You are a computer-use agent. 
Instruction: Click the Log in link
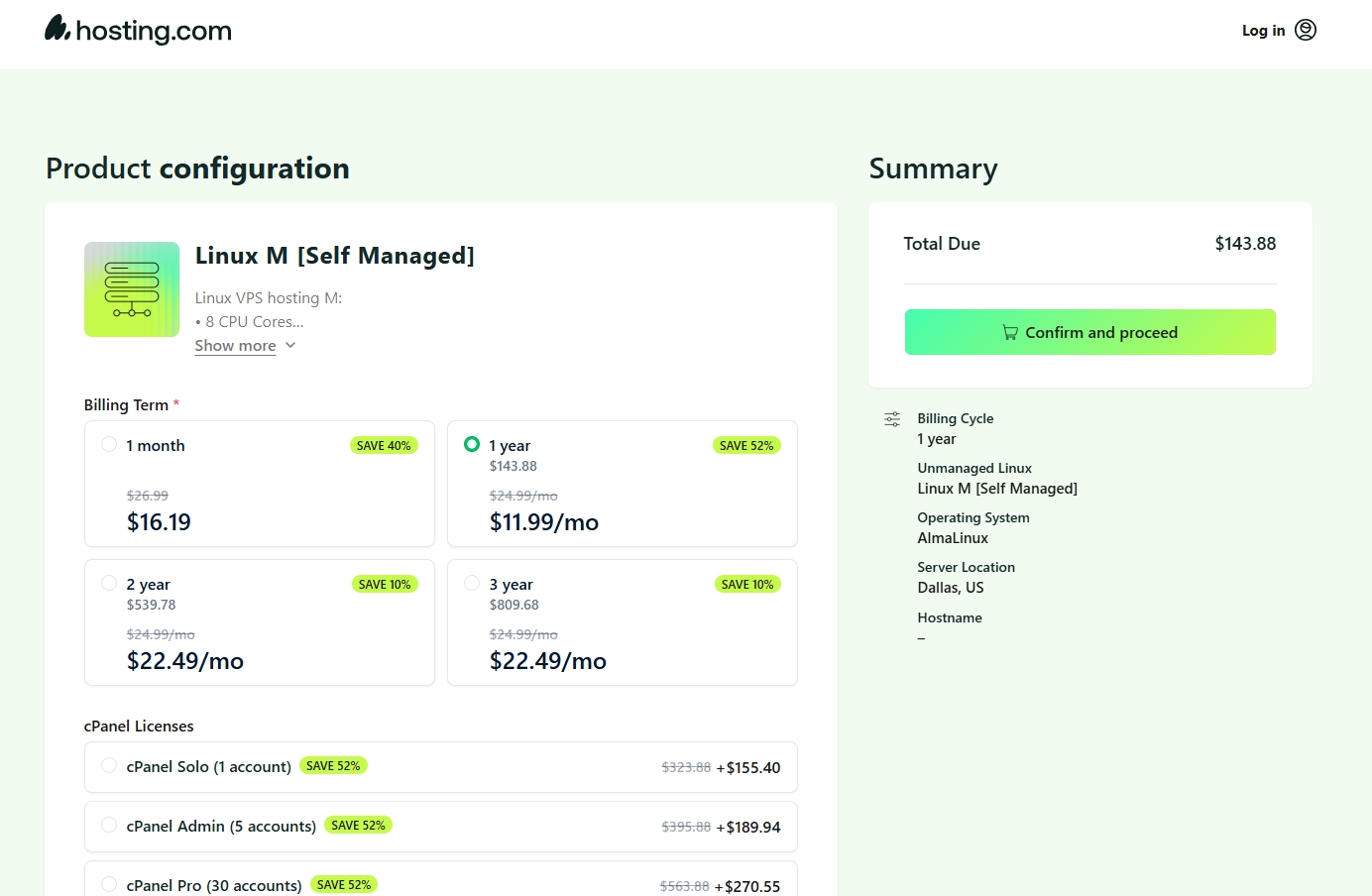pos(1263,31)
